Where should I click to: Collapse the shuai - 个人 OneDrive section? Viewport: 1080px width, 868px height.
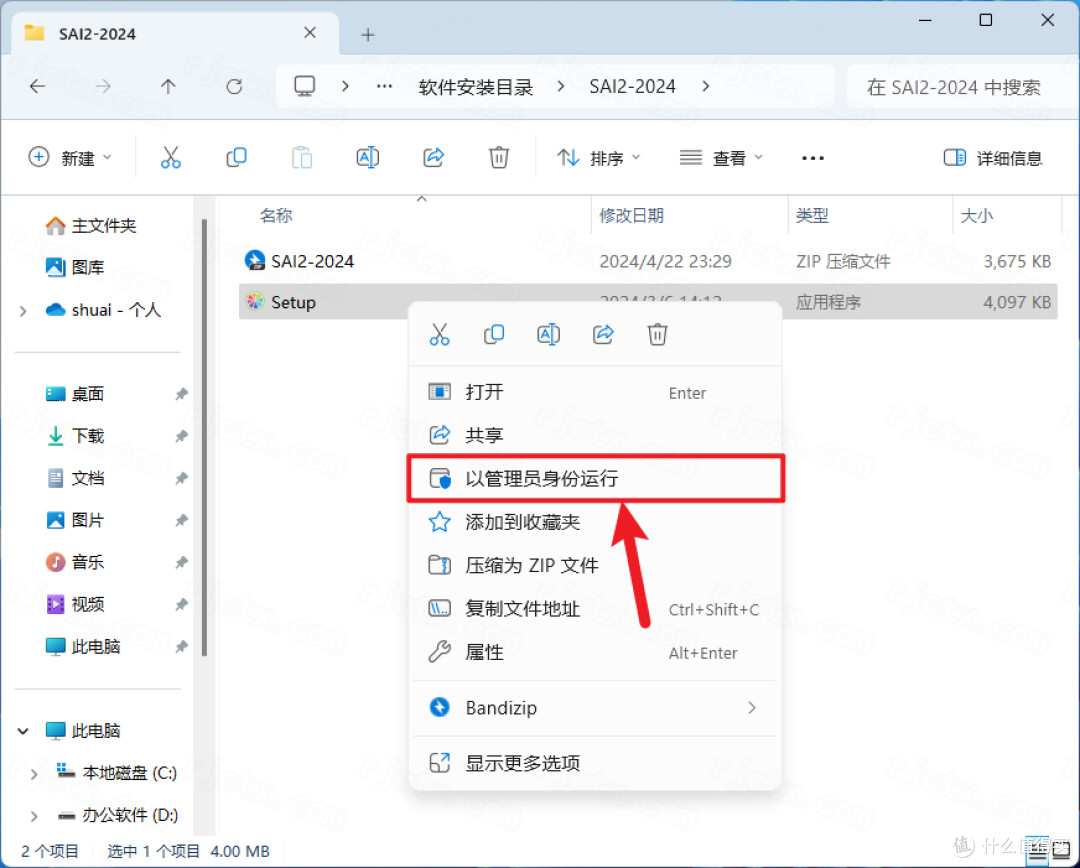pyautogui.click(x=22, y=310)
